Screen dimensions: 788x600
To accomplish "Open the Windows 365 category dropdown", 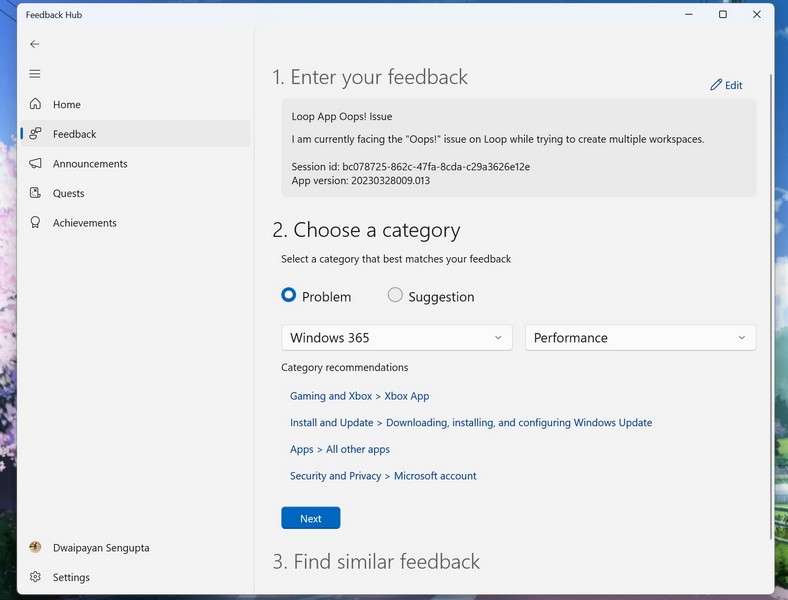I will pos(397,338).
